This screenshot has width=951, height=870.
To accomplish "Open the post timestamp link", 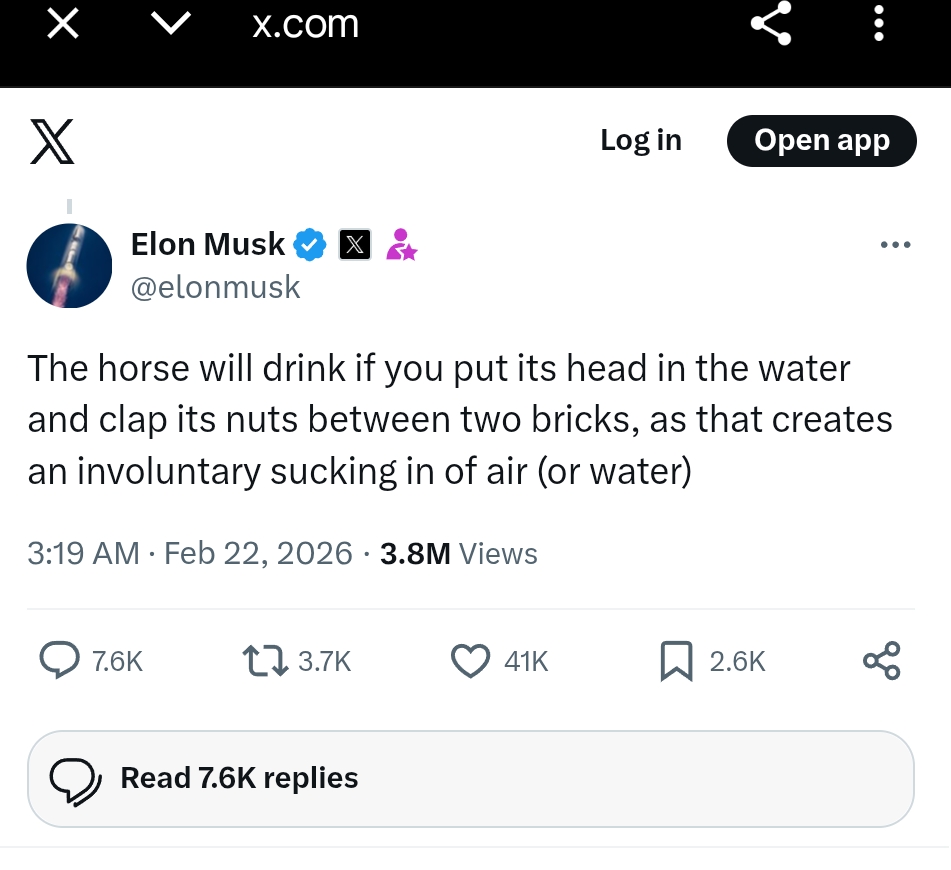I will tap(190, 553).
